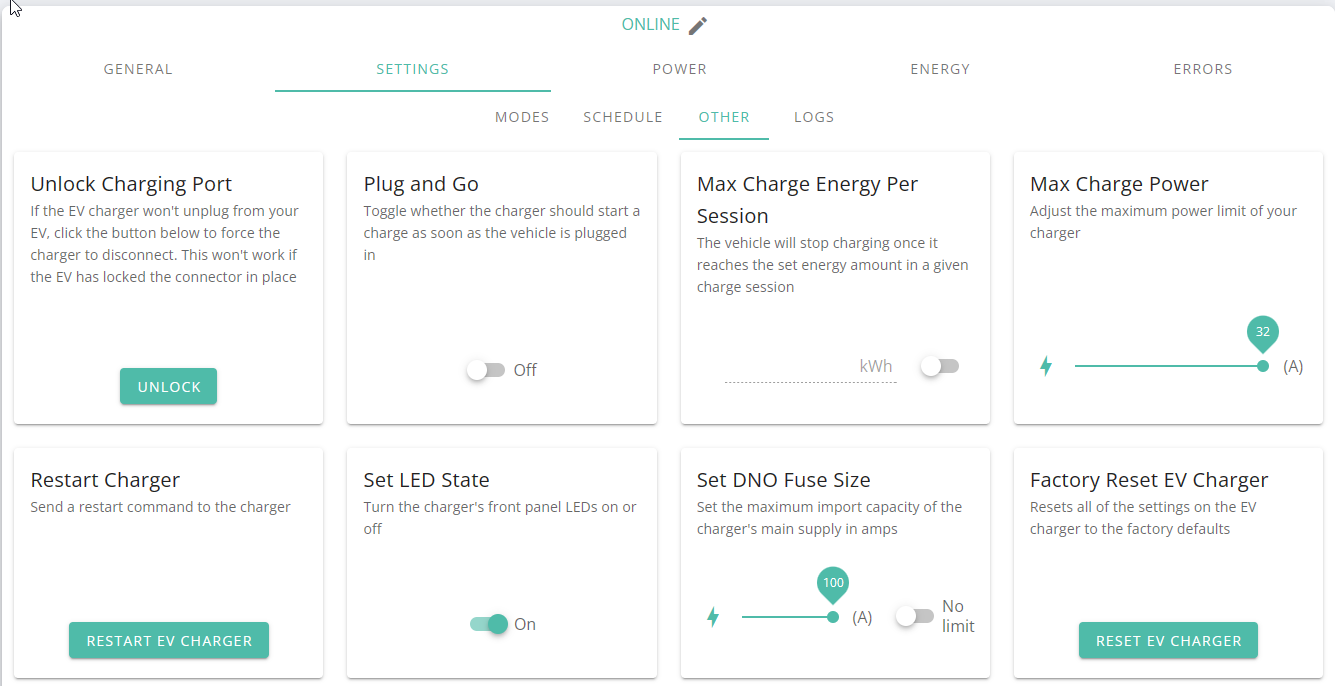Screen dimensions: 1335x686
Task: Open the GENERAL tab
Action: click(138, 69)
